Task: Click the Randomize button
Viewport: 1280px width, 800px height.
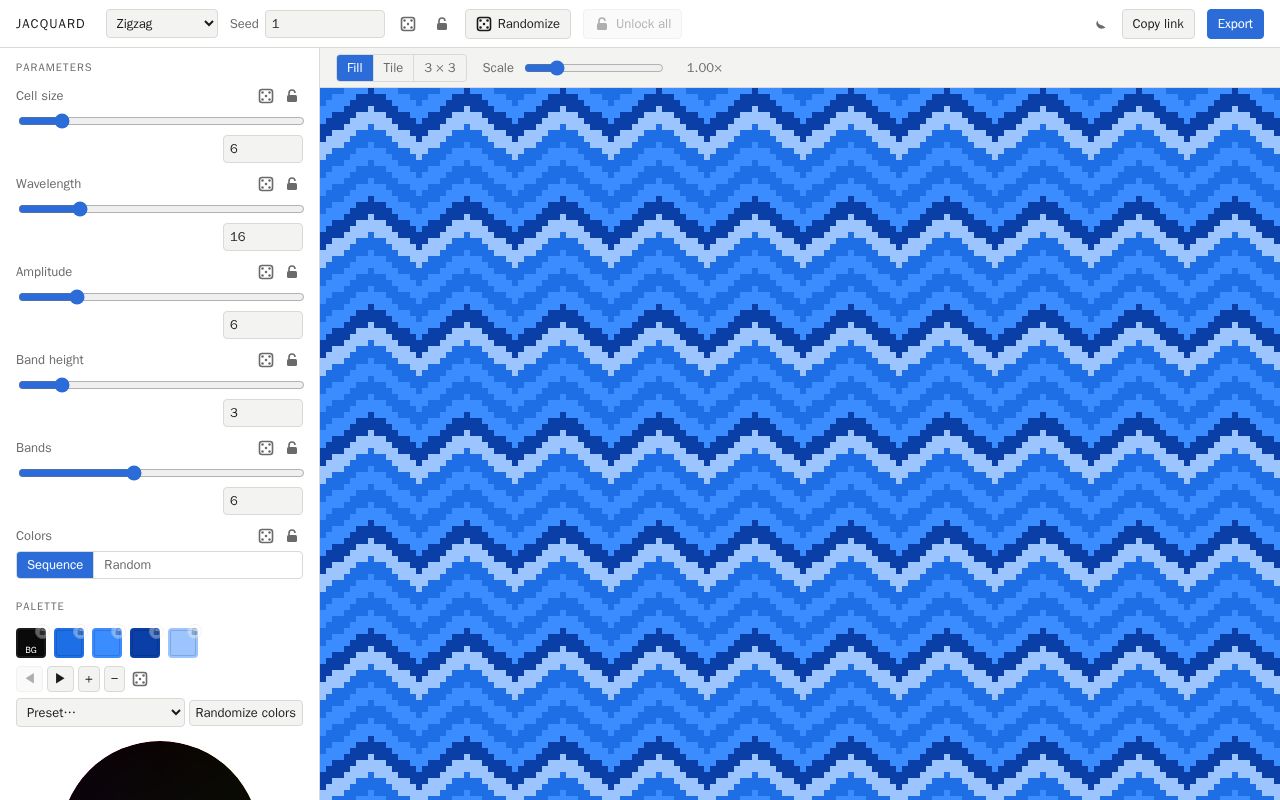Action: tap(518, 24)
